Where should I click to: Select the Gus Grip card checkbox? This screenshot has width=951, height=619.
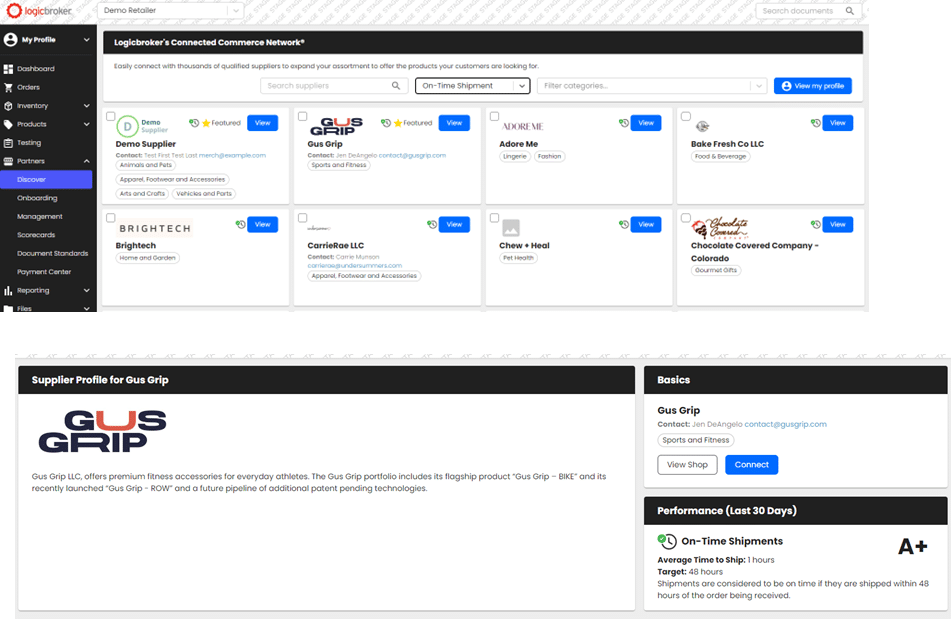click(303, 116)
